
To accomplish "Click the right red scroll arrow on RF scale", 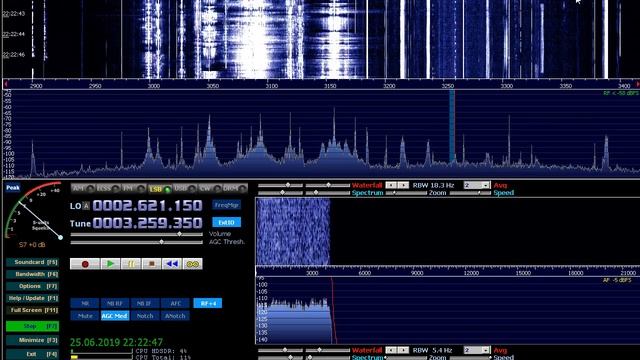I will click(x=637, y=84).
